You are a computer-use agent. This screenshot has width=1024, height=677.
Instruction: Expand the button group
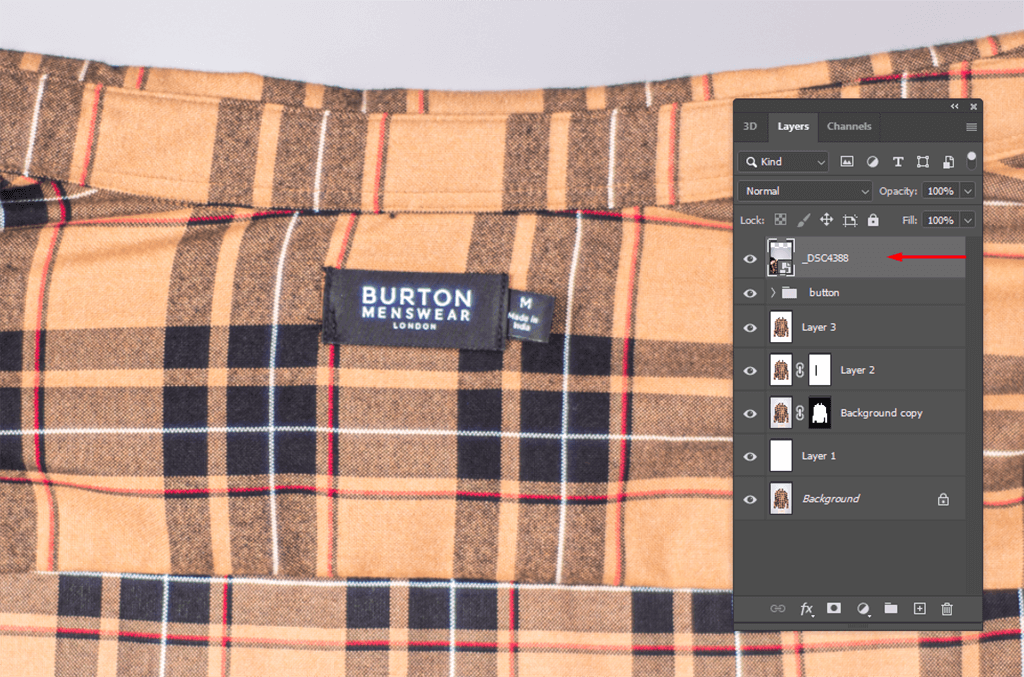[773, 292]
